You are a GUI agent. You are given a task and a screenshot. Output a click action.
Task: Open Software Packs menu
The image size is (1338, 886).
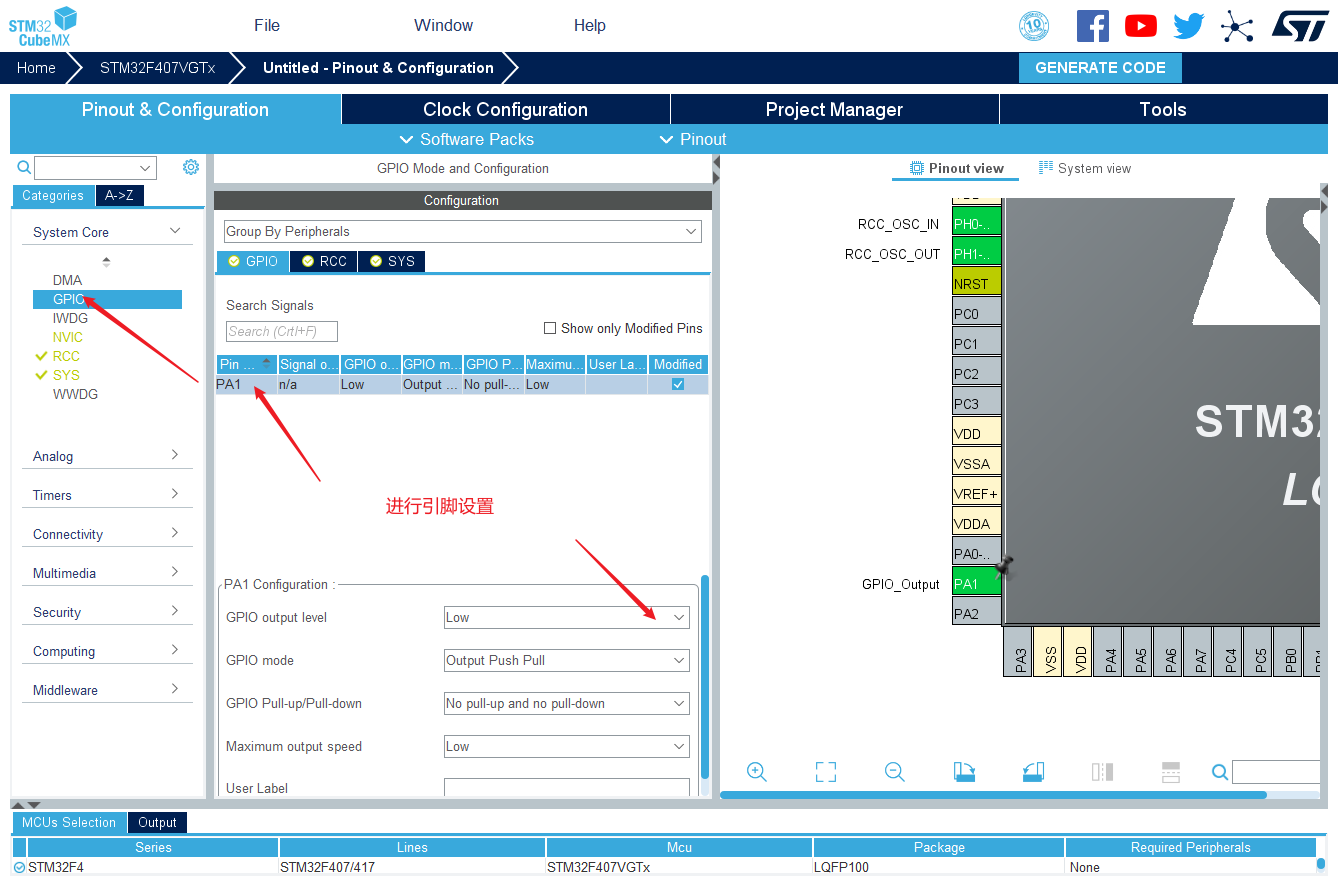[x=467, y=139]
